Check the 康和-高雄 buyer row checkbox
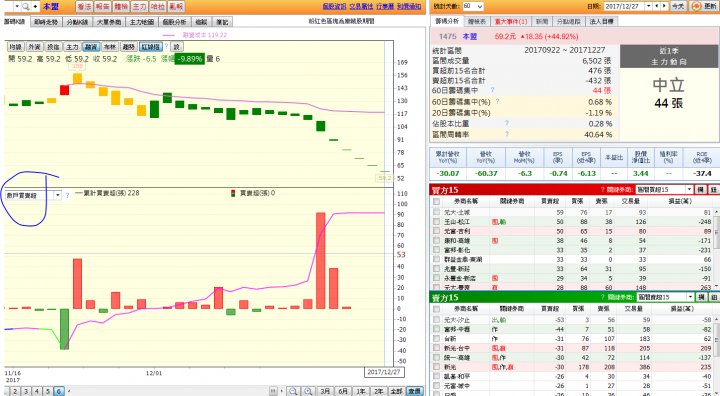Image resolution: width=720 pixels, height=396 pixels. (436, 240)
